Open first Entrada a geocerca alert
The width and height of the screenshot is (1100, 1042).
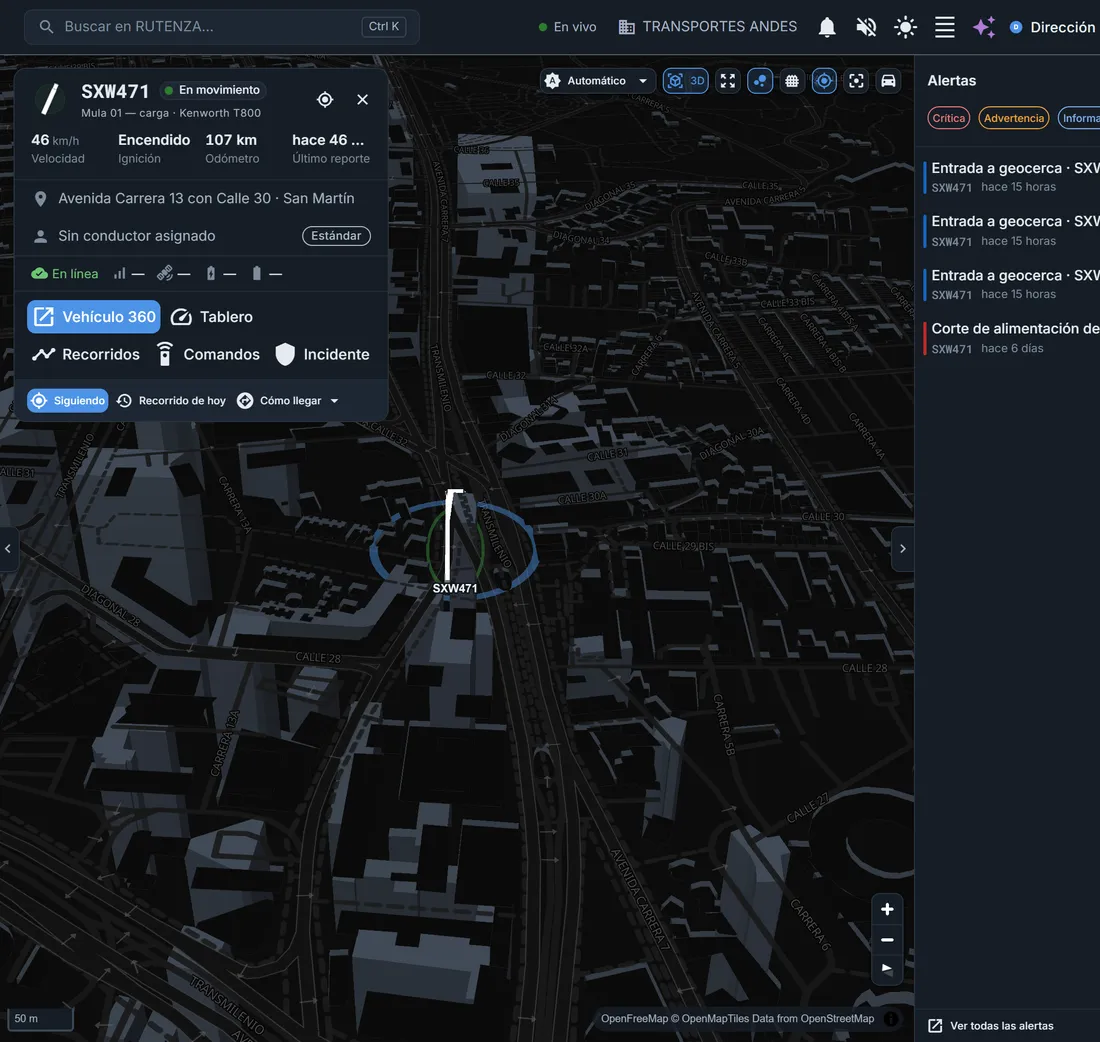pyautogui.click(x=1012, y=177)
